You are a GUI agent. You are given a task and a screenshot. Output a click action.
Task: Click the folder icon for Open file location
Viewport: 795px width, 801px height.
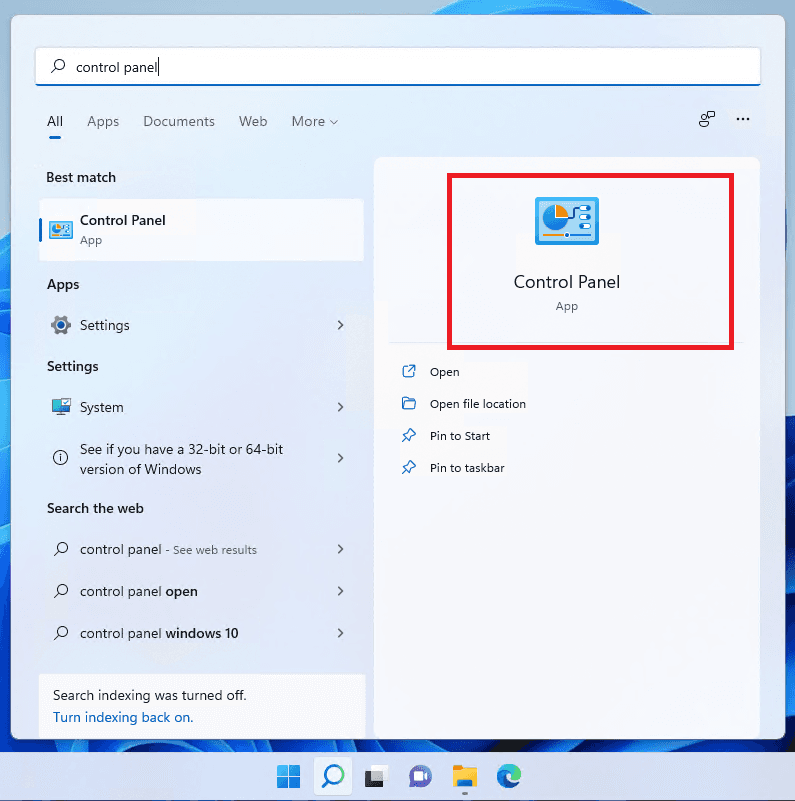point(409,403)
